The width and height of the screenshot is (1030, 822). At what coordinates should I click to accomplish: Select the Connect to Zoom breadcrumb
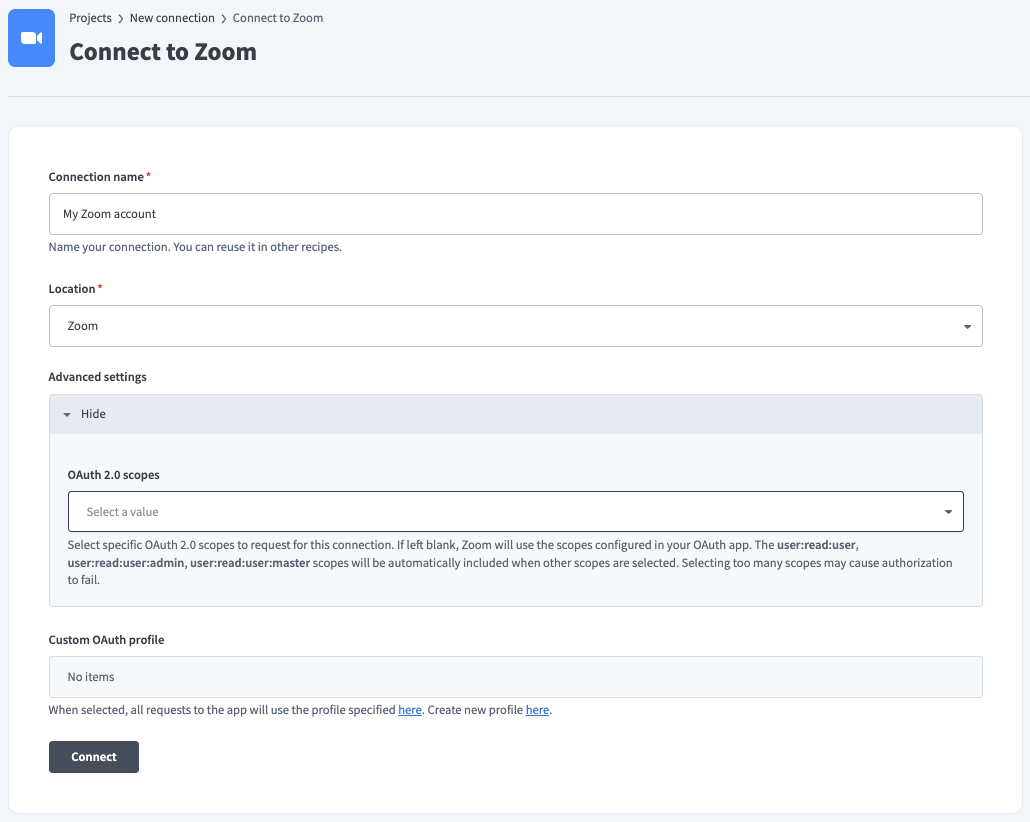click(x=278, y=18)
